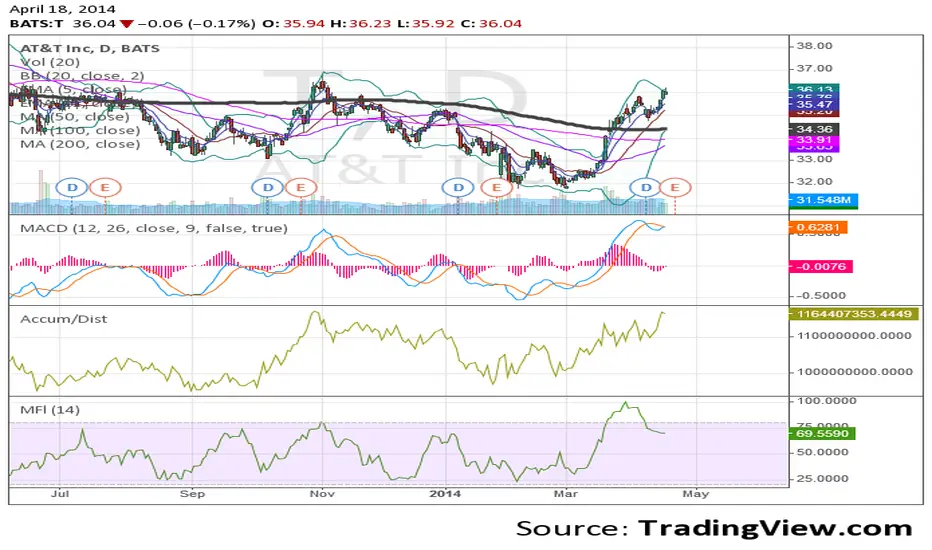
Task: Click the 33.91 magenta price tag
Action: 814,140
